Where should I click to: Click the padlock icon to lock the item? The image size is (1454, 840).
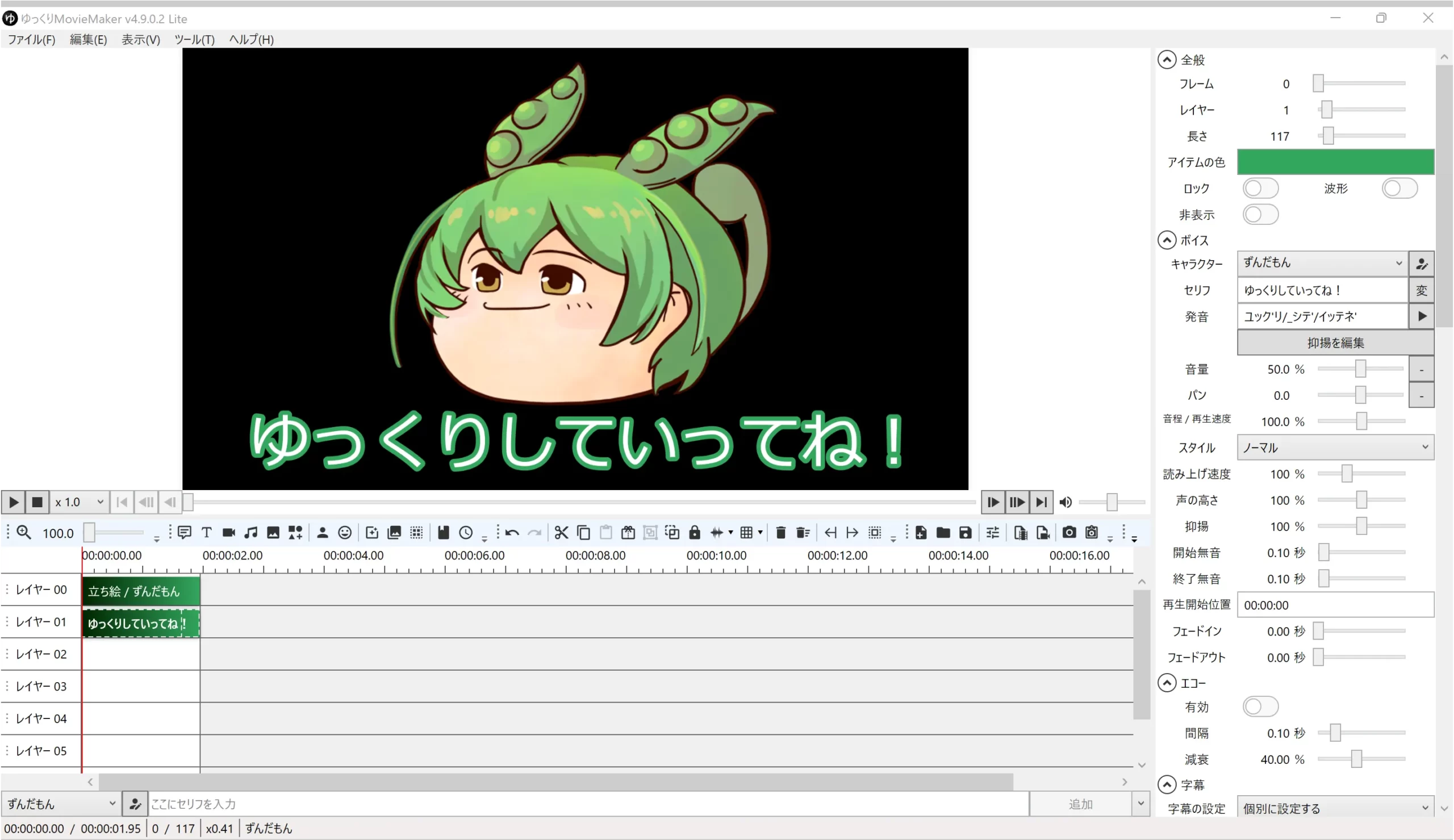pos(695,533)
